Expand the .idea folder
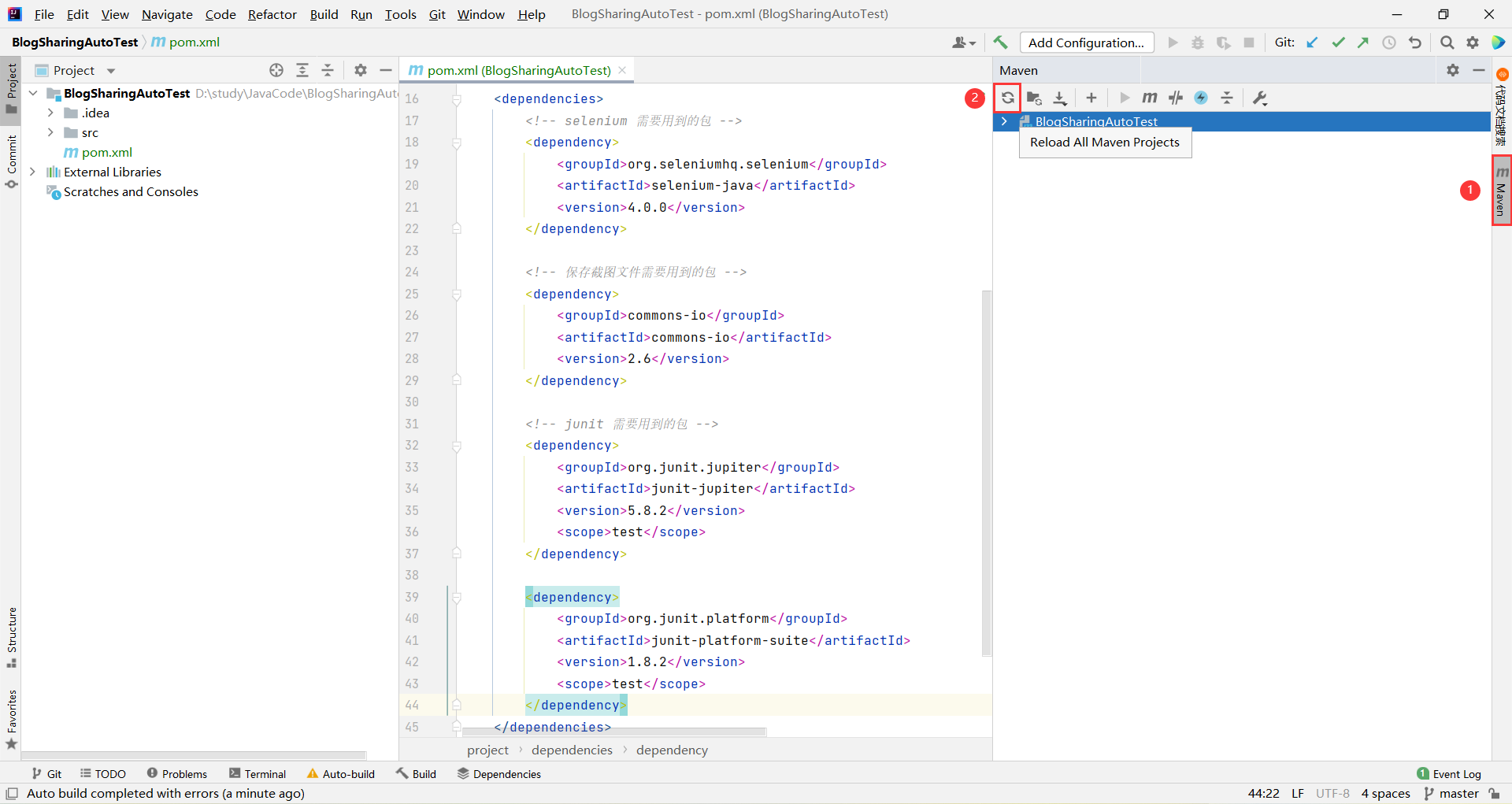Viewport: 1512px width, 804px height. 50,113
